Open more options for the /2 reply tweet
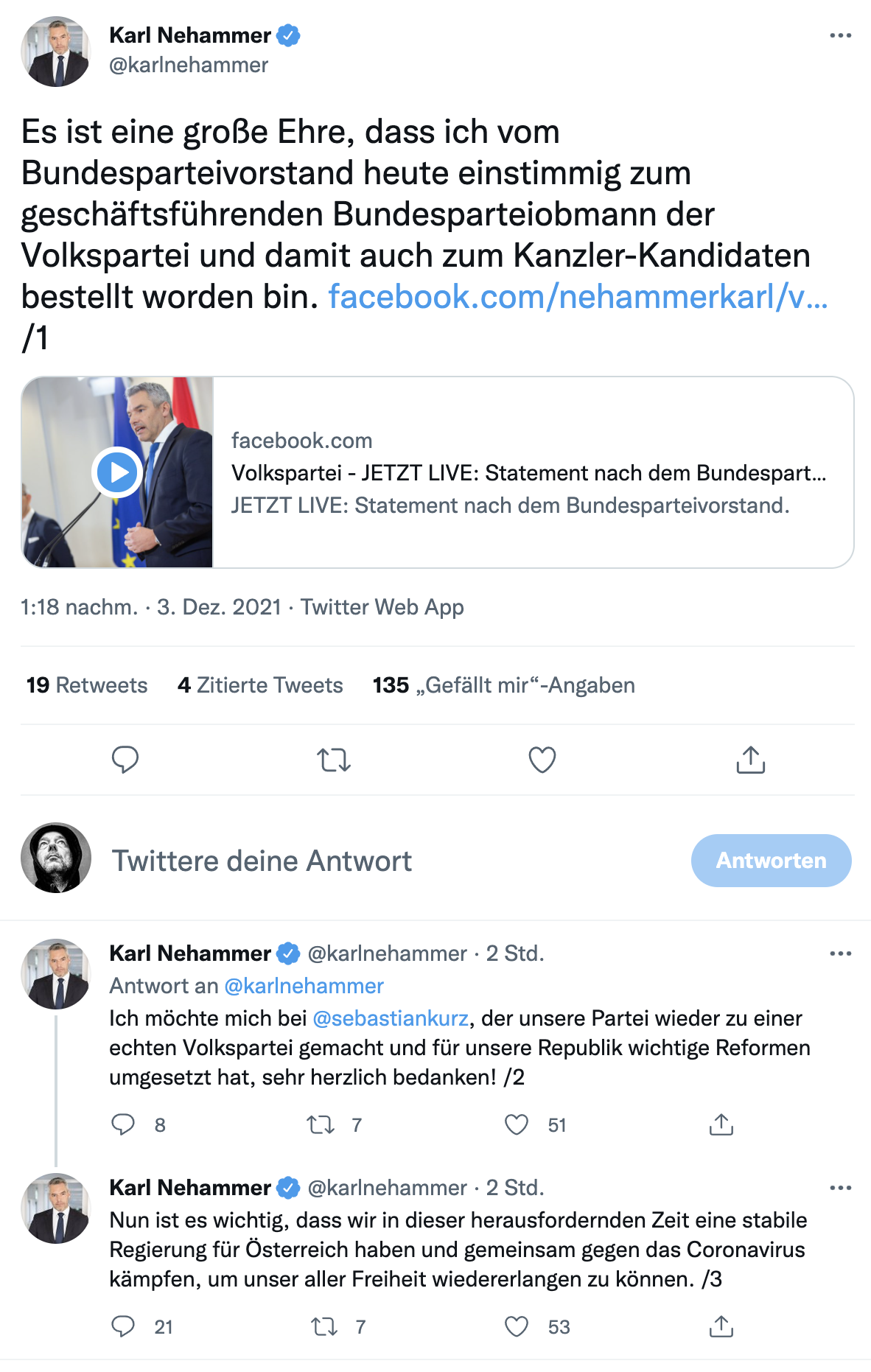Screen dimensions: 871x1372 point(840,953)
